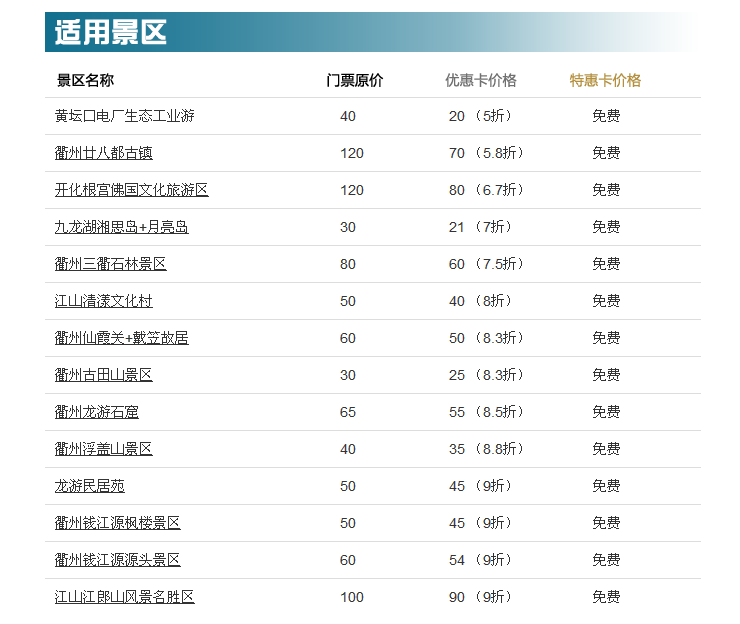Open the 开化根宫佛国文化旅游区 link
The image size is (740, 624).
[x=132, y=190]
